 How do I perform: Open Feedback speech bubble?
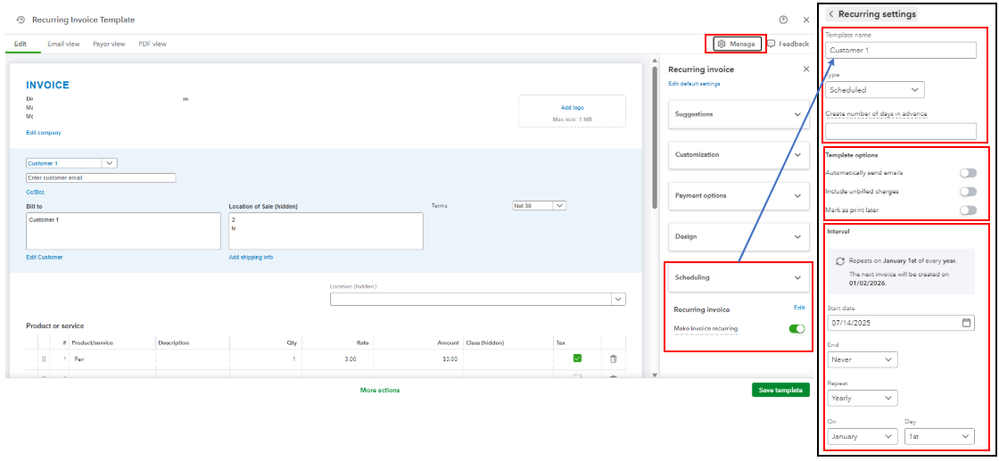787,44
